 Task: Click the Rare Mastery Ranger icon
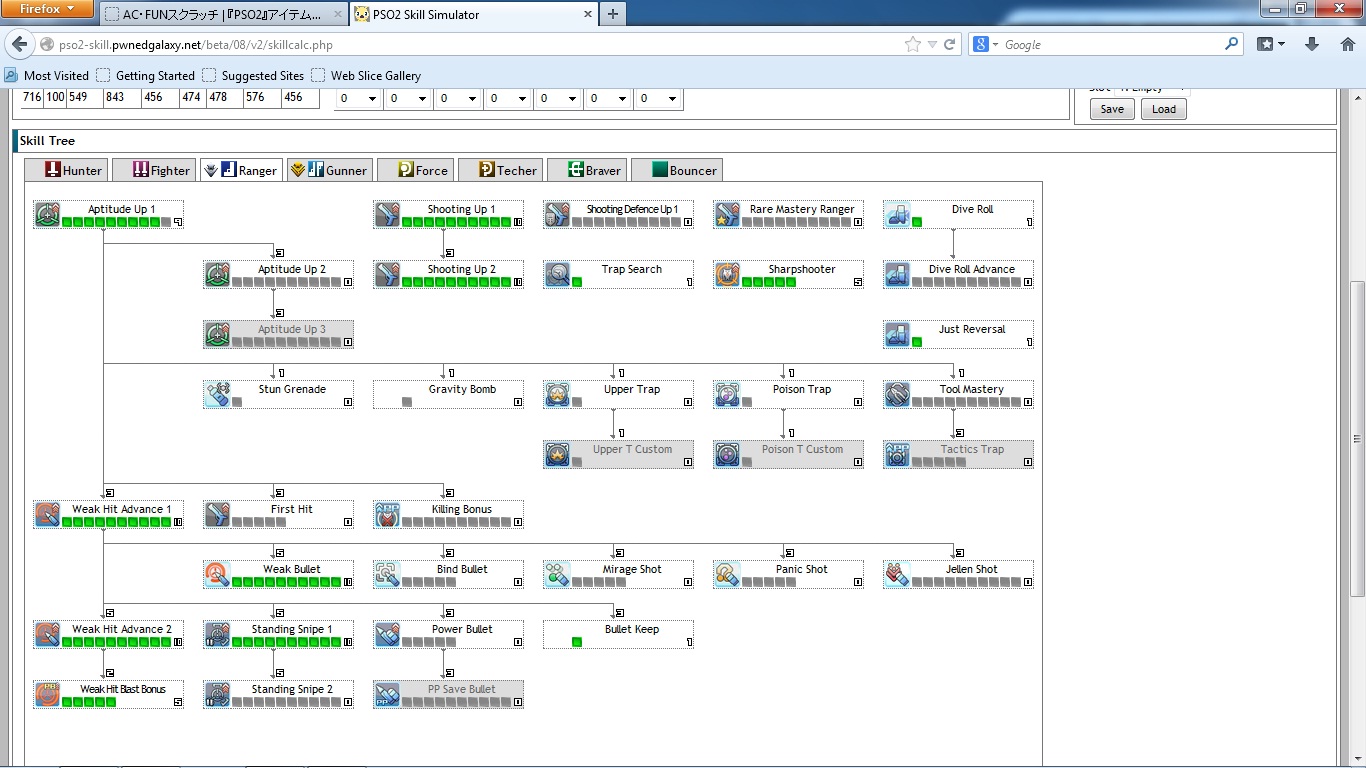point(727,215)
